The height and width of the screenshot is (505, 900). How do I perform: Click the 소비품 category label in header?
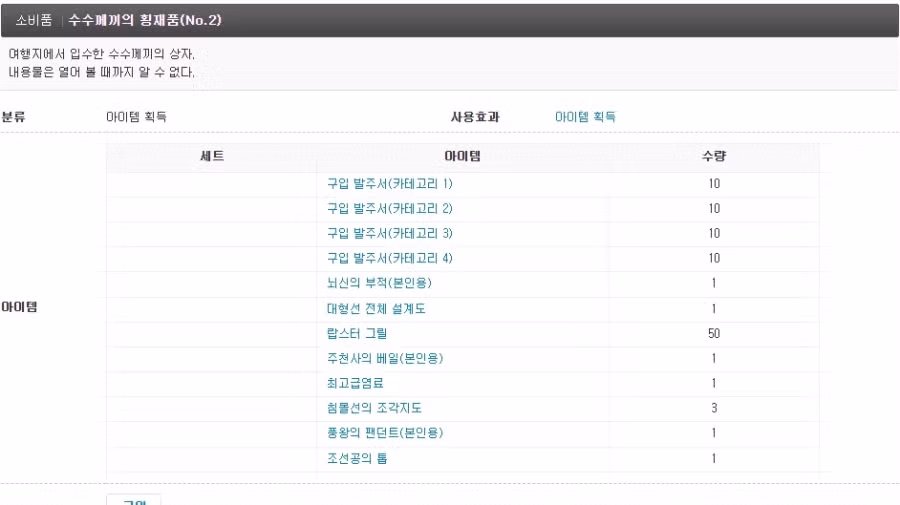tap(34, 20)
